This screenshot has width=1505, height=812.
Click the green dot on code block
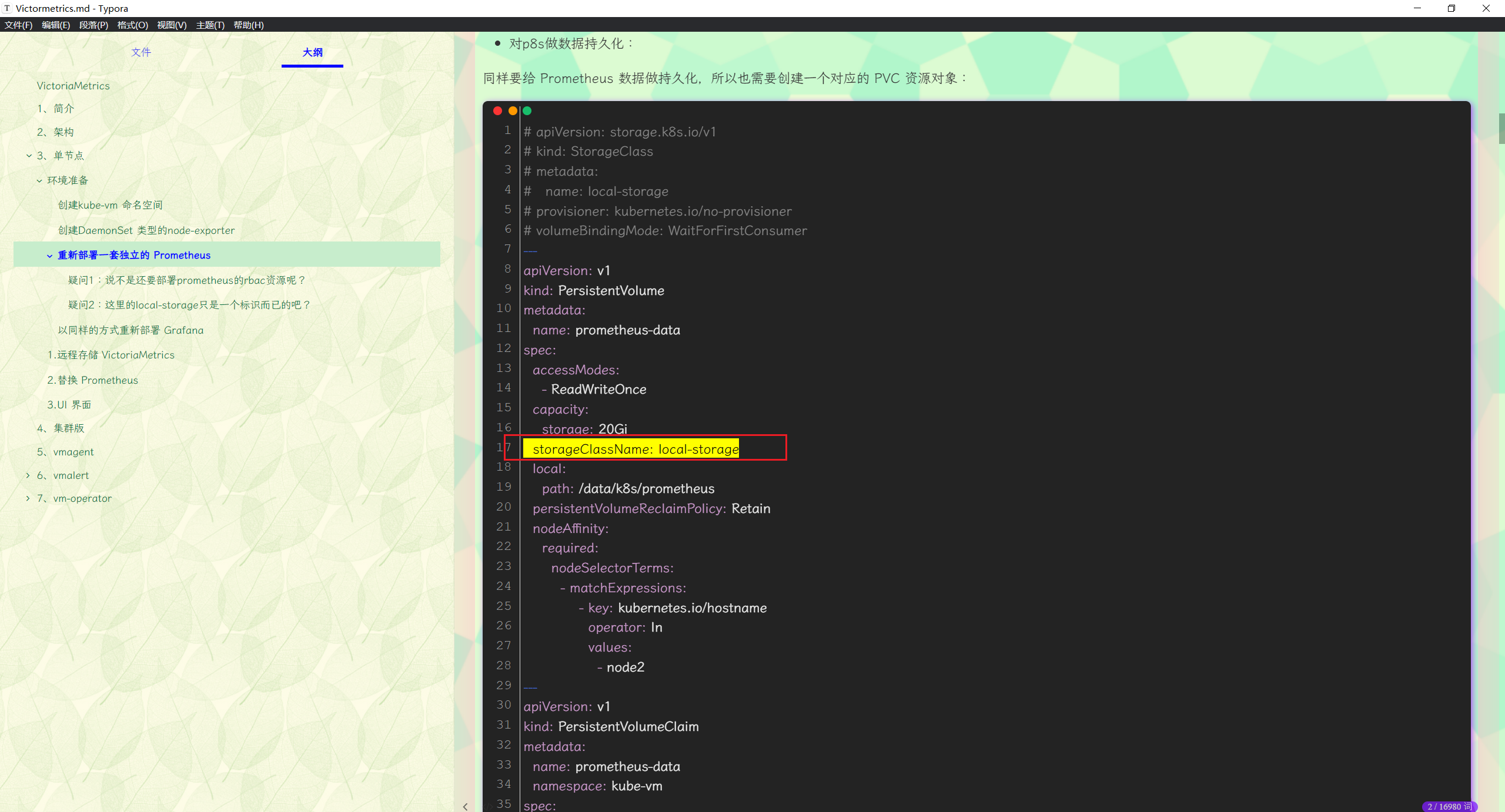[x=527, y=111]
